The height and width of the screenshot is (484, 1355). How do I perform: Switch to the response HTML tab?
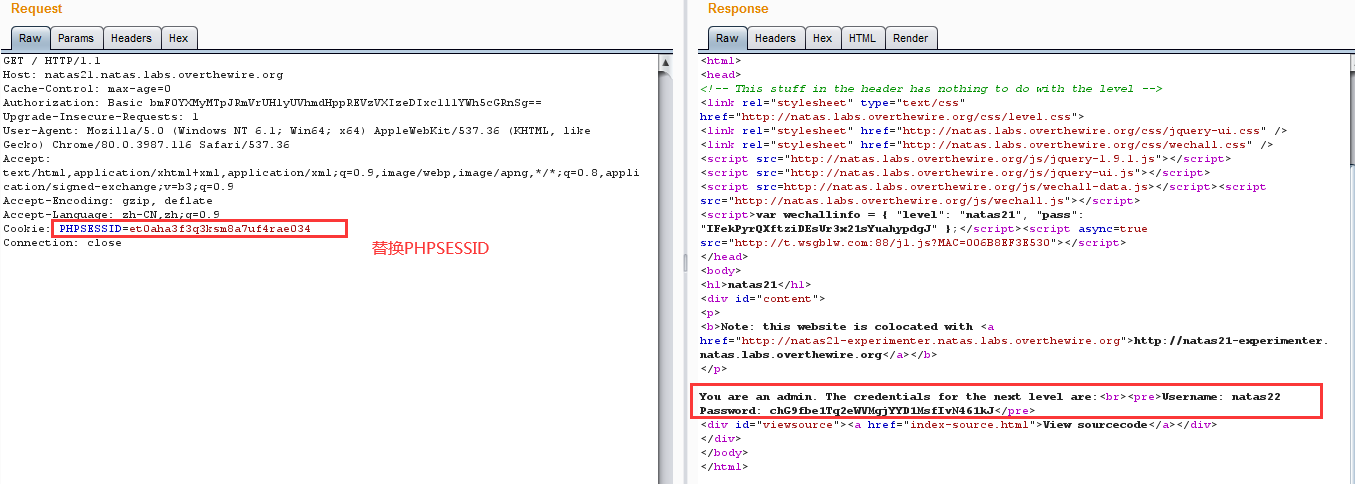pyautogui.click(x=861, y=38)
